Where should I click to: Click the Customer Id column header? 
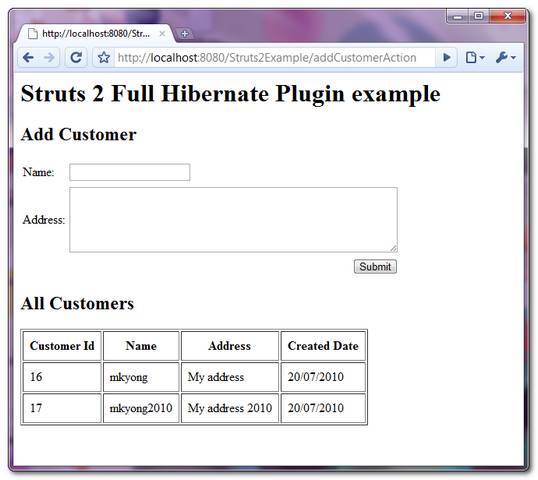point(62,346)
